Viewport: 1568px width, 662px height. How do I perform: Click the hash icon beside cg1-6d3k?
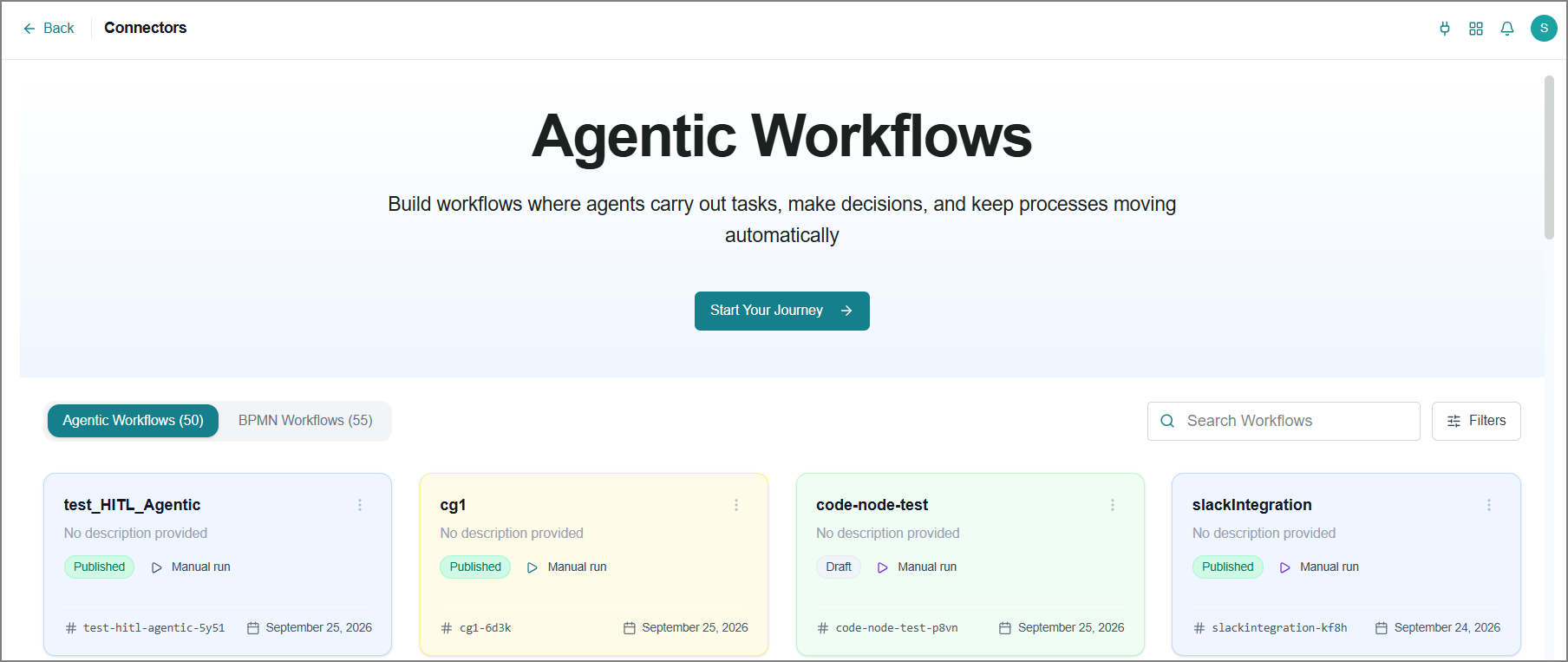coord(447,628)
